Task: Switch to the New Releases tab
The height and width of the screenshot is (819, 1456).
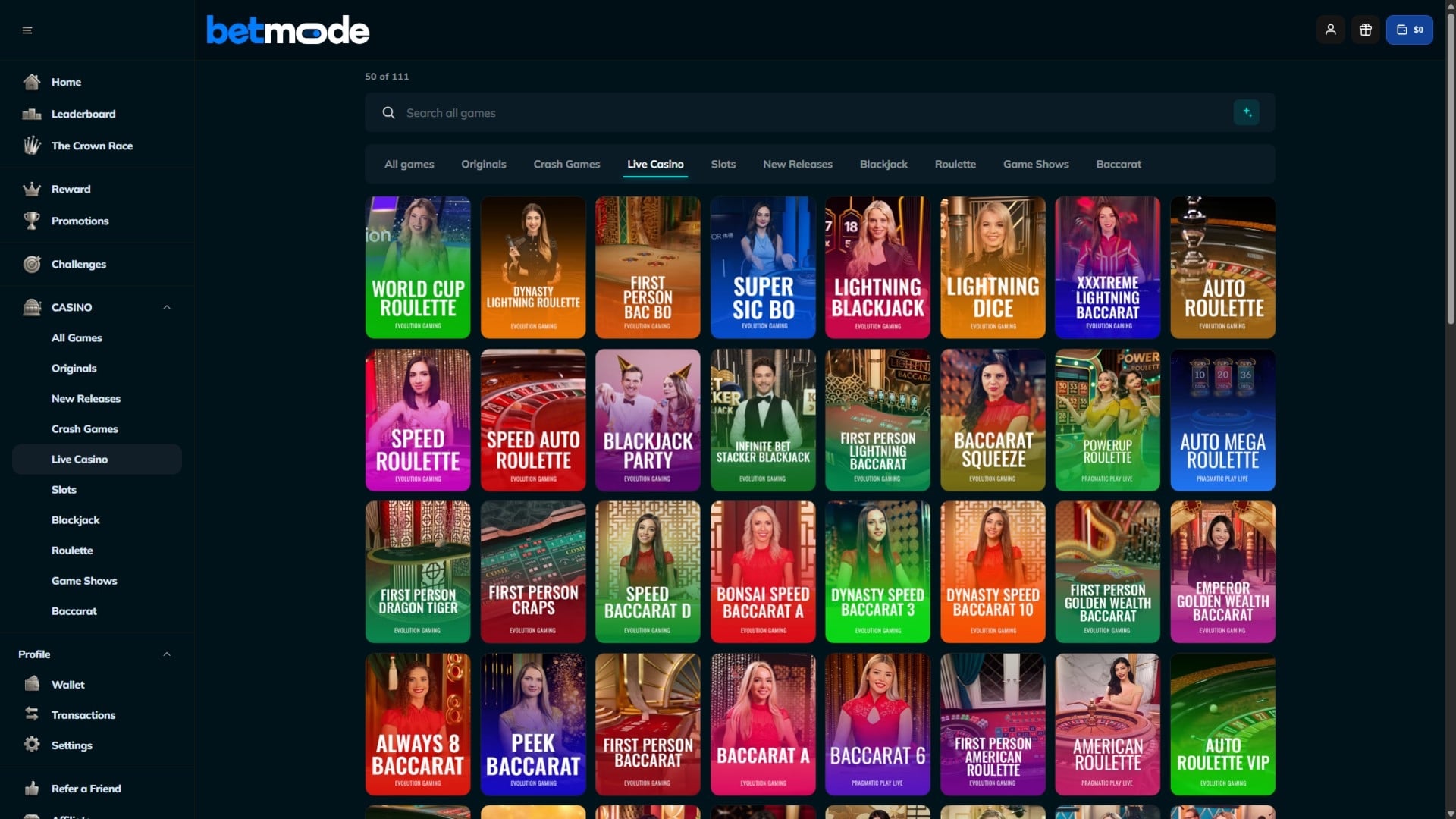Action: point(797,164)
